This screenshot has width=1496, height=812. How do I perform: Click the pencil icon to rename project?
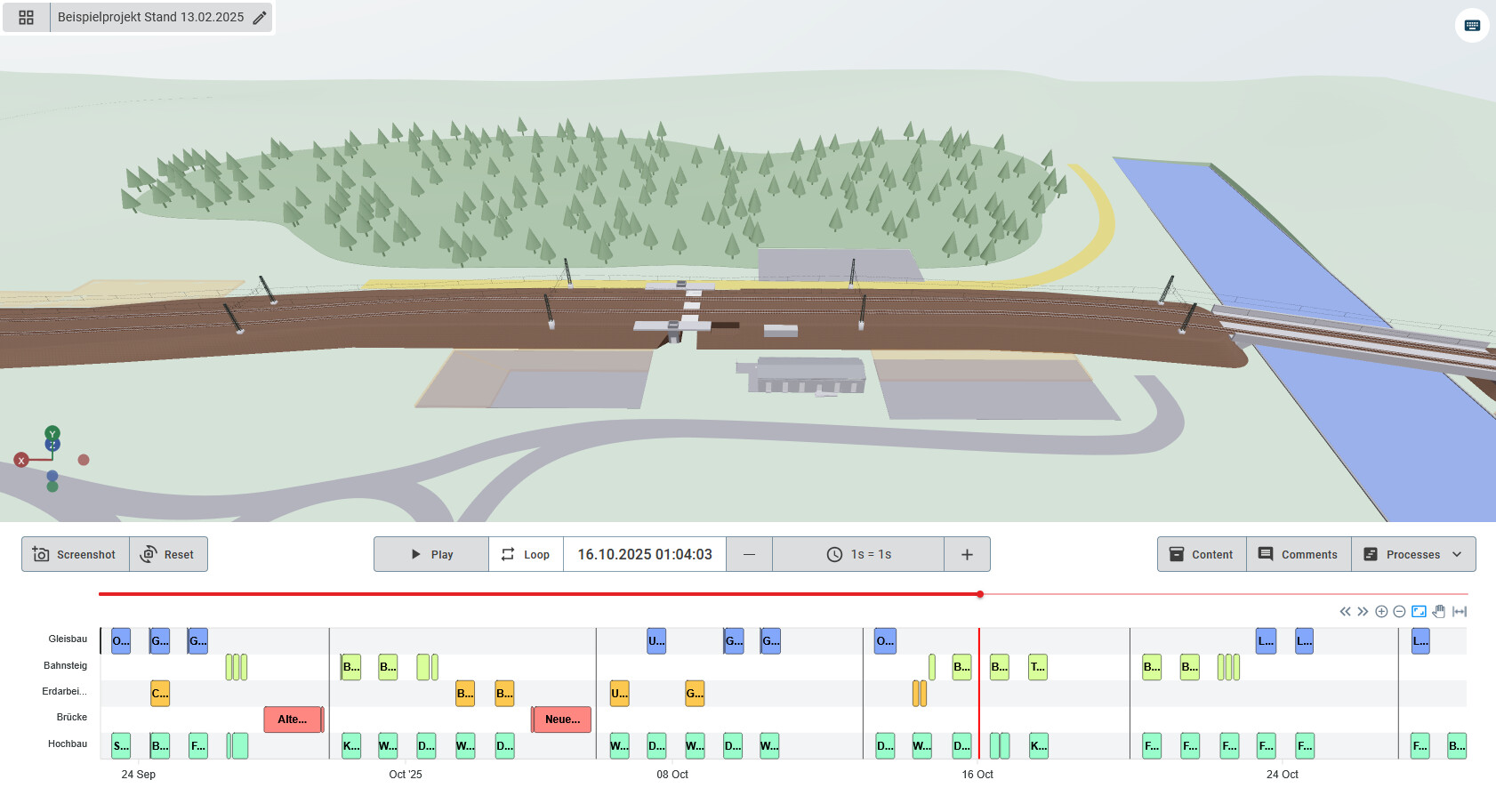[x=260, y=18]
